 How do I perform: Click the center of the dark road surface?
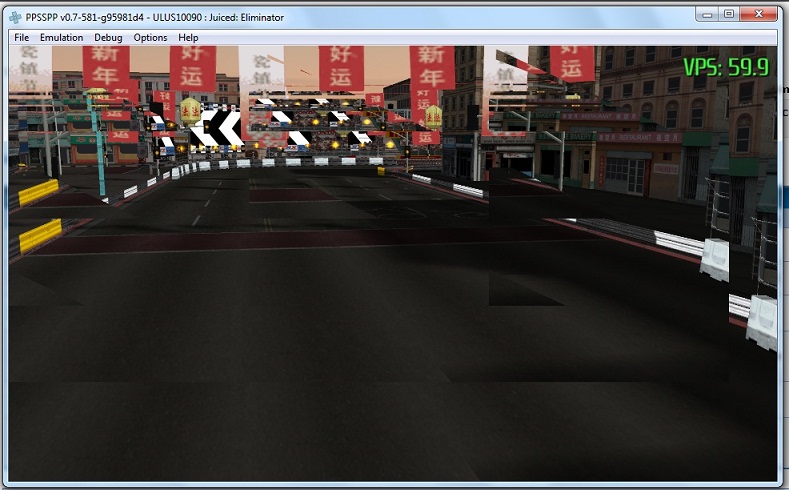[x=390, y=330]
